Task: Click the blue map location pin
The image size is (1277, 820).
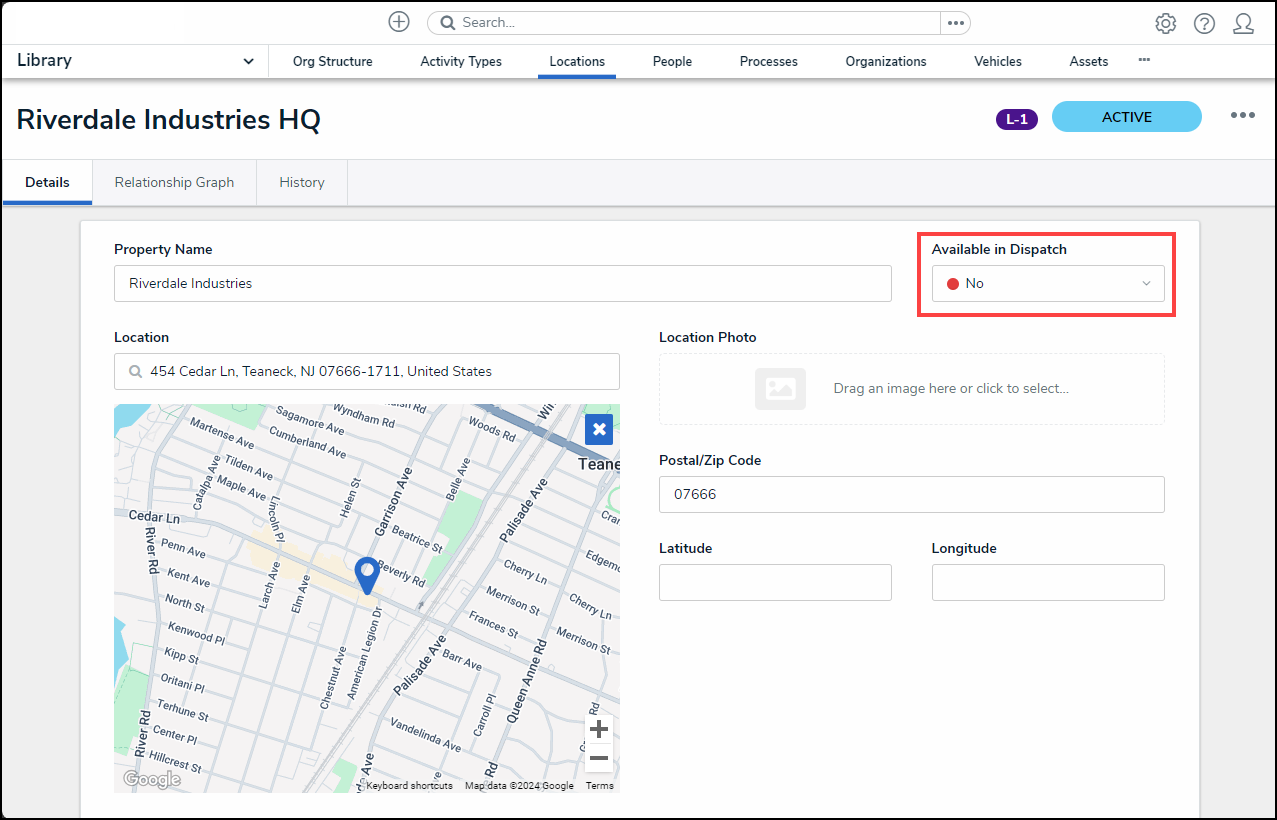Action: tap(367, 574)
